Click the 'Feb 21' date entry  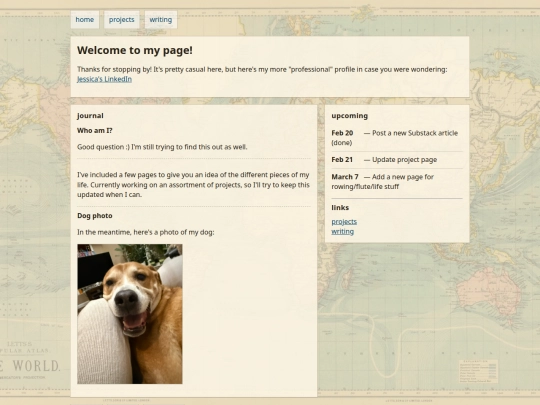[x=342, y=160]
